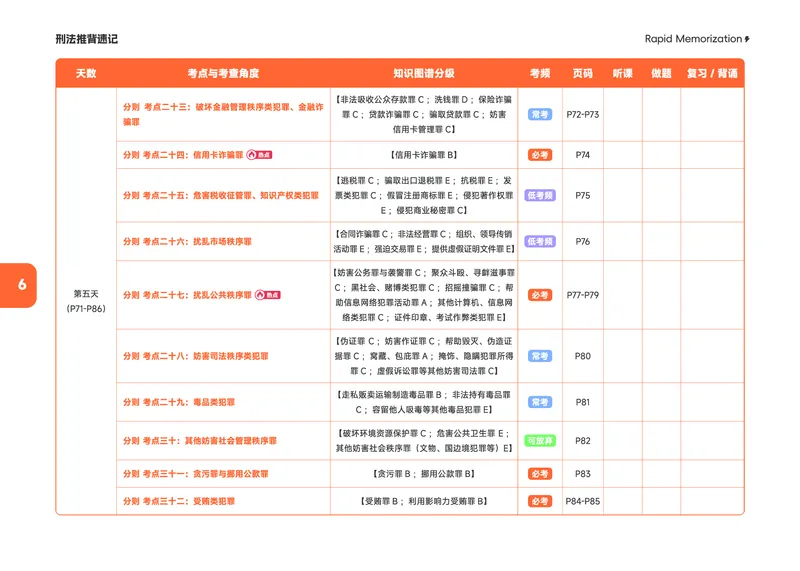The height and width of the screenshot is (571, 800).
Task: Click the Rapid Memorization text
Action: coord(693,39)
